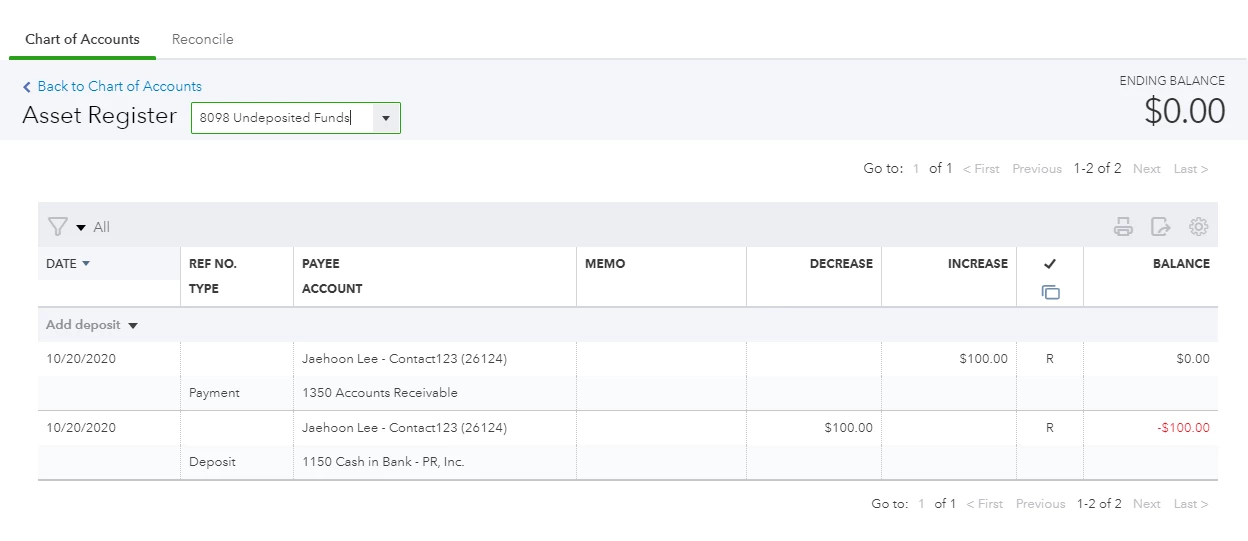Toggle reconcile status R on Payment row
This screenshot has width=1248, height=541.
click(1050, 359)
